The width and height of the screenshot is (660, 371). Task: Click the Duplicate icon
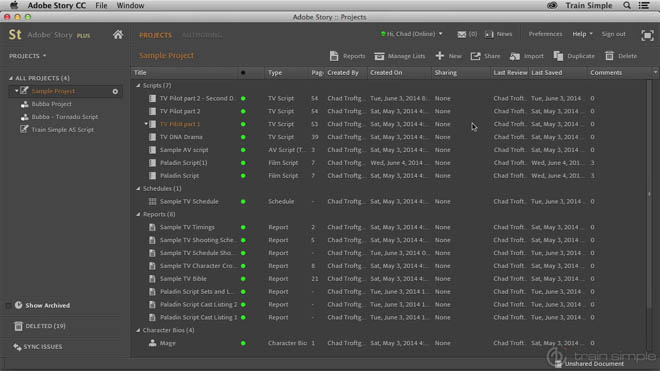tap(559, 56)
